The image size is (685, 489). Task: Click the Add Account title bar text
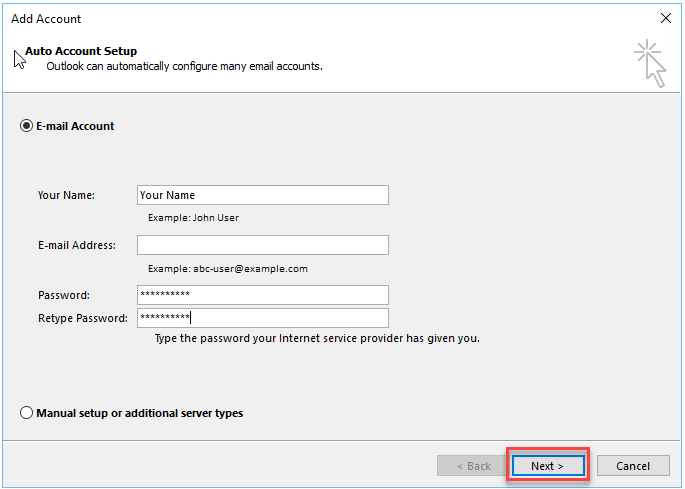46,18
